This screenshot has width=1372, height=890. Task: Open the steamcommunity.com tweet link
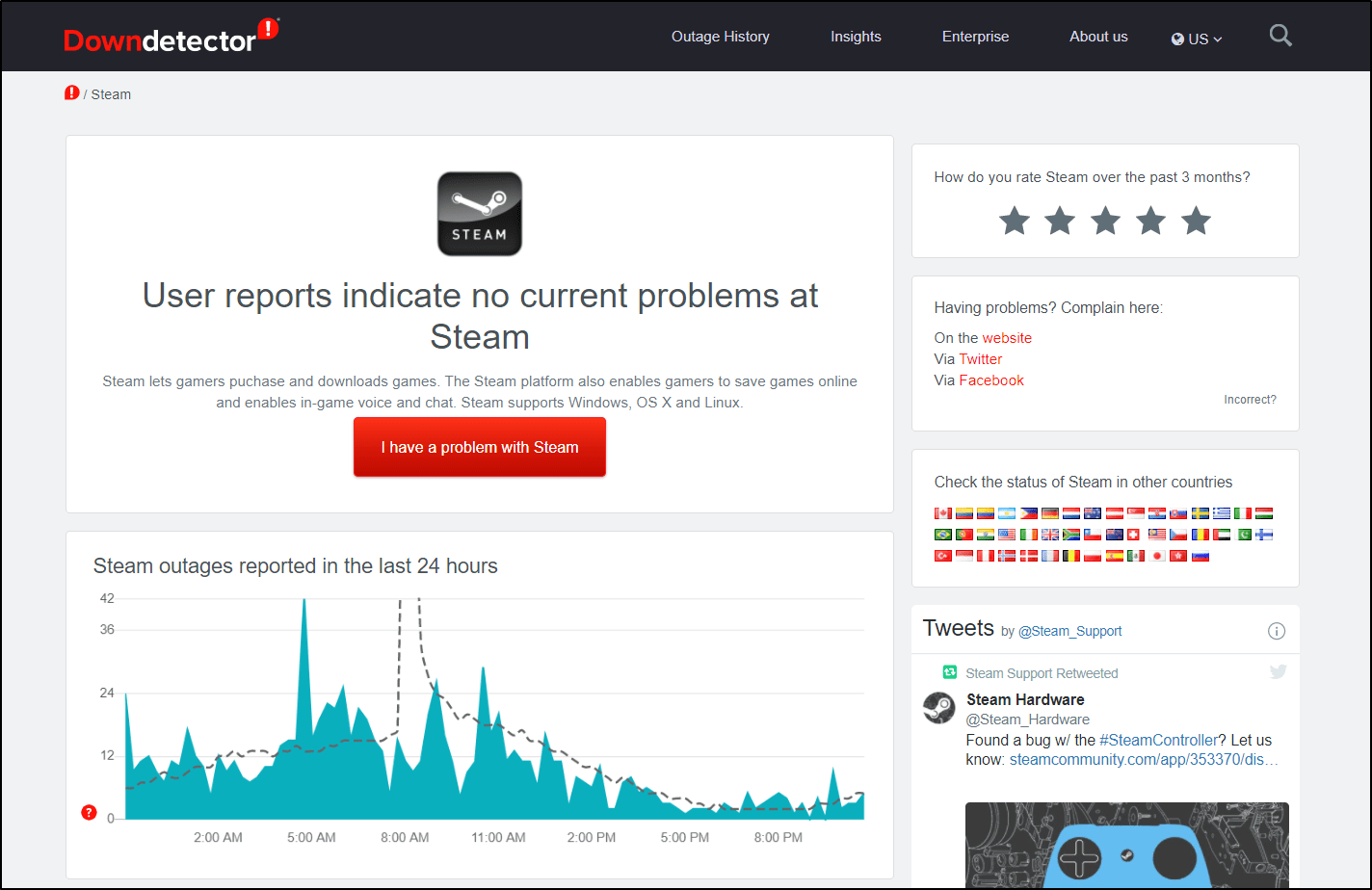[x=1144, y=759]
